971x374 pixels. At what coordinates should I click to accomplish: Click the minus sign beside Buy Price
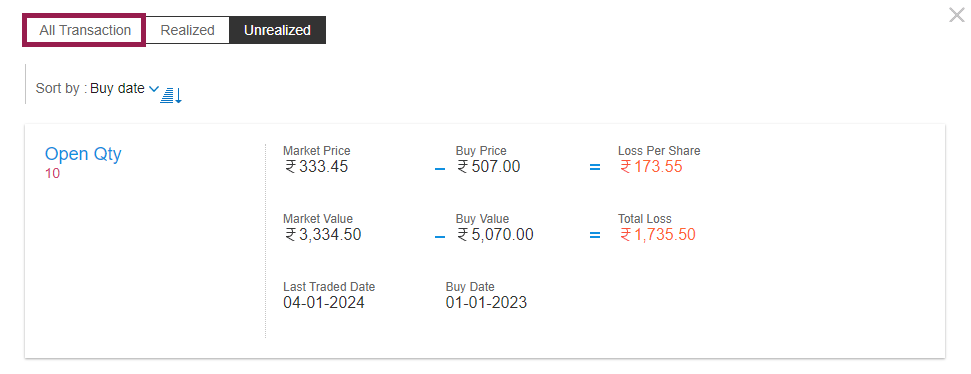440,168
